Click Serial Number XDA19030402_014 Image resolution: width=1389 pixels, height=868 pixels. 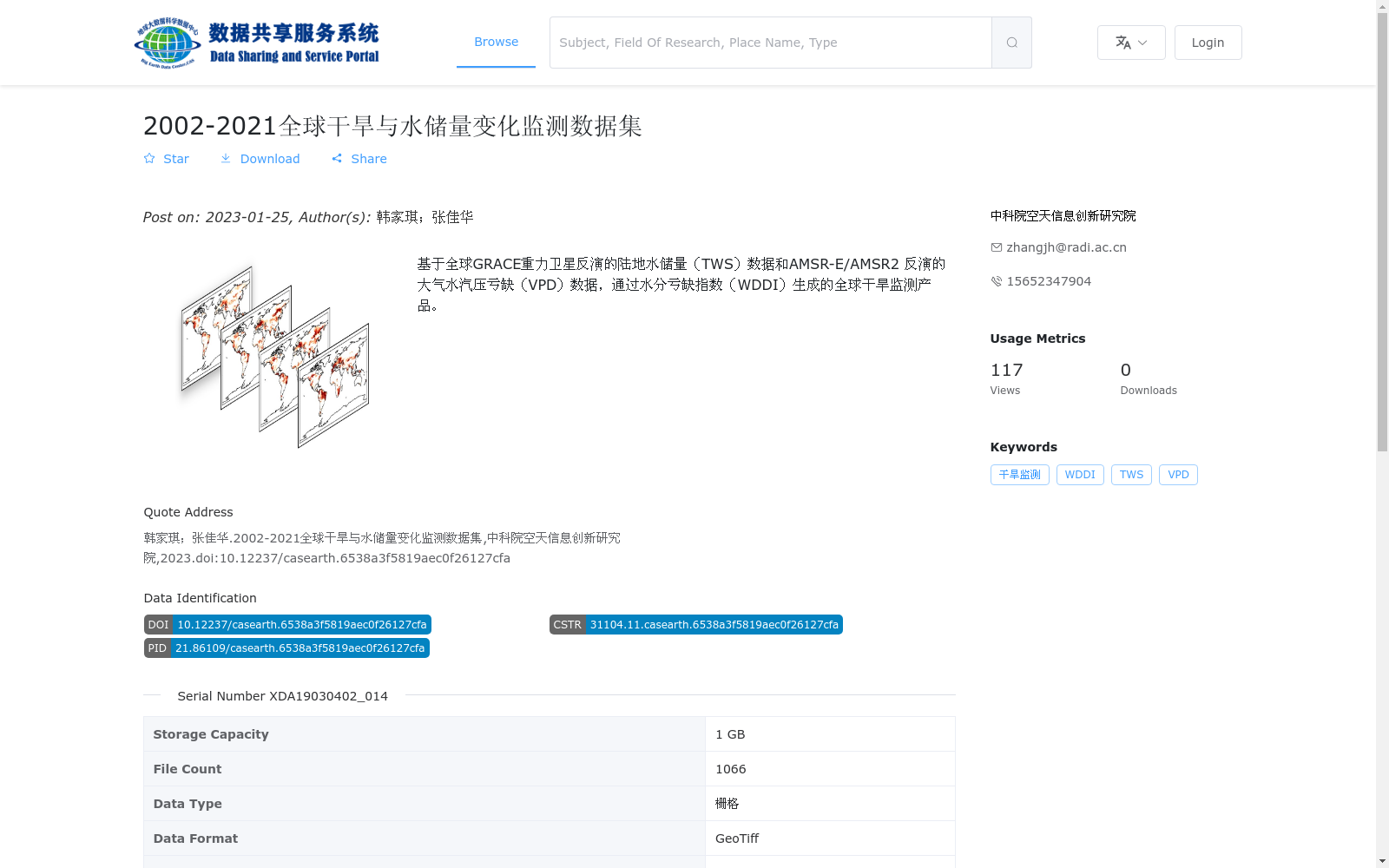pyautogui.click(x=283, y=696)
